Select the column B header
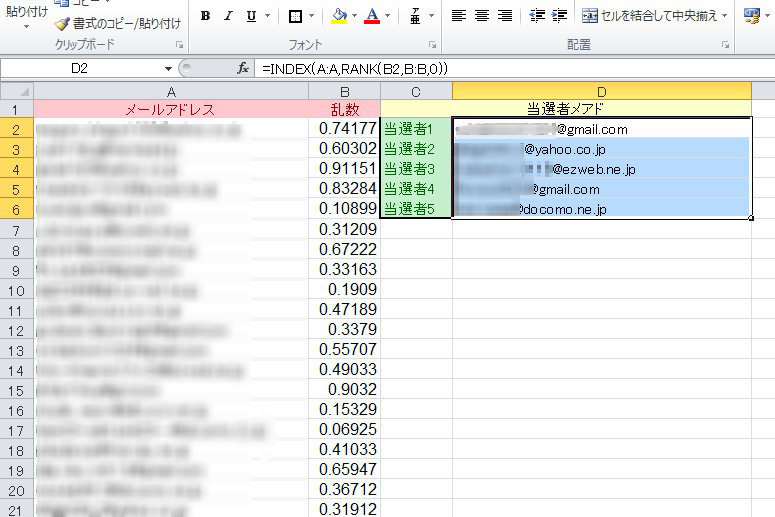The height and width of the screenshot is (517, 775). 345,91
